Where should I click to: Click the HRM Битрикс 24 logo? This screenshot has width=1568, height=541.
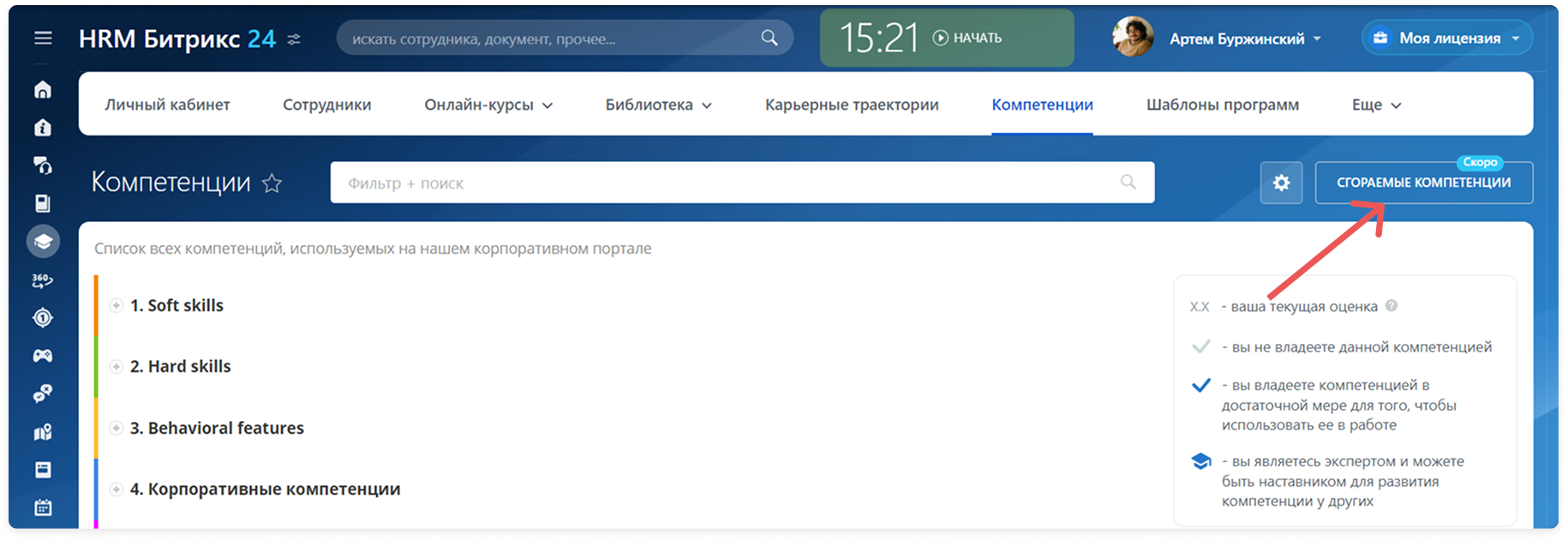[x=177, y=39]
